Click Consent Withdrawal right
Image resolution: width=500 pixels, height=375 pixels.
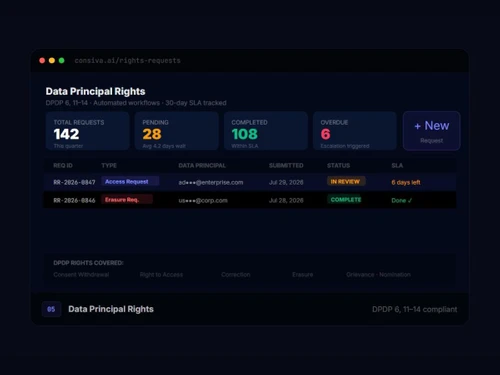81,275
